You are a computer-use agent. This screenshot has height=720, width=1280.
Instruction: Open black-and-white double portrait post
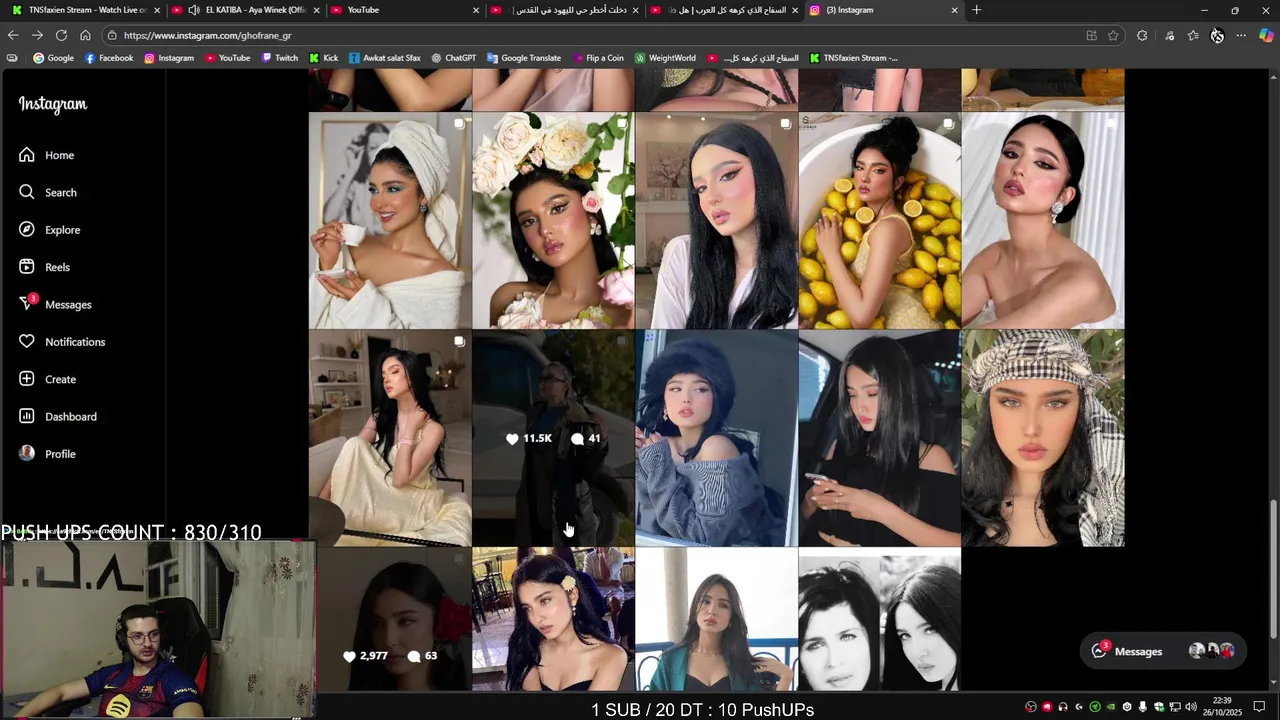point(879,620)
